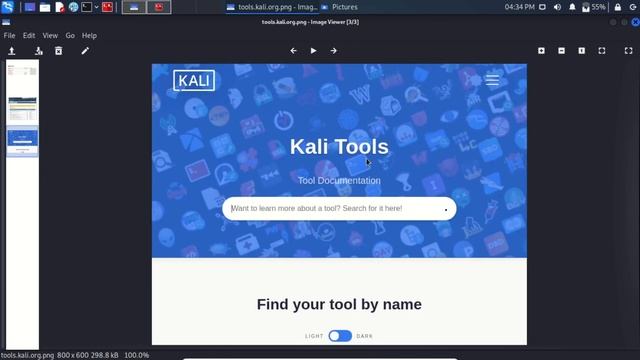Click the red application launcher icon
The image size is (640, 360).
tap(107, 7)
